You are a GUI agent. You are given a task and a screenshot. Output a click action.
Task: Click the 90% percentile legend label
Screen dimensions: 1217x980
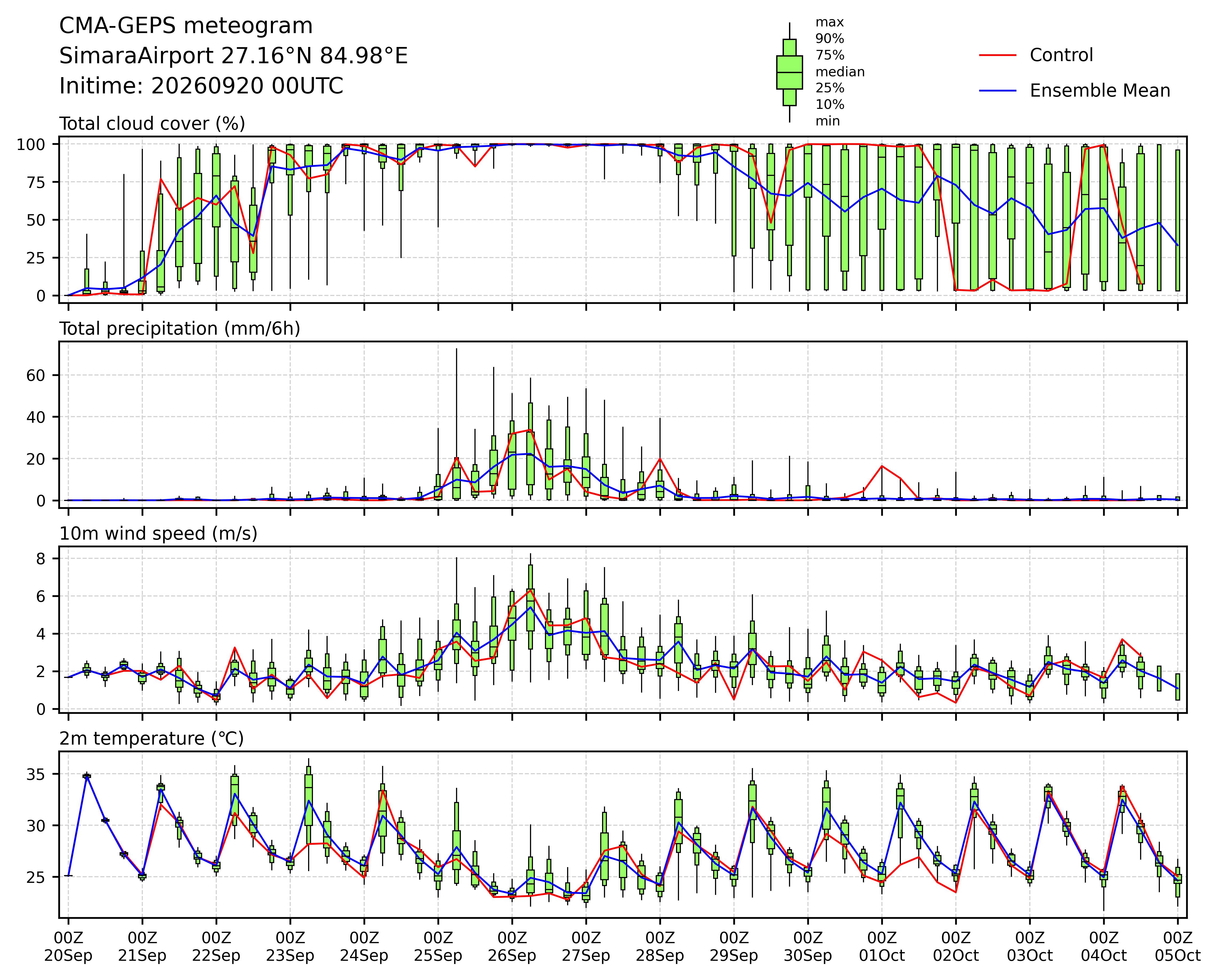point(830,39)
